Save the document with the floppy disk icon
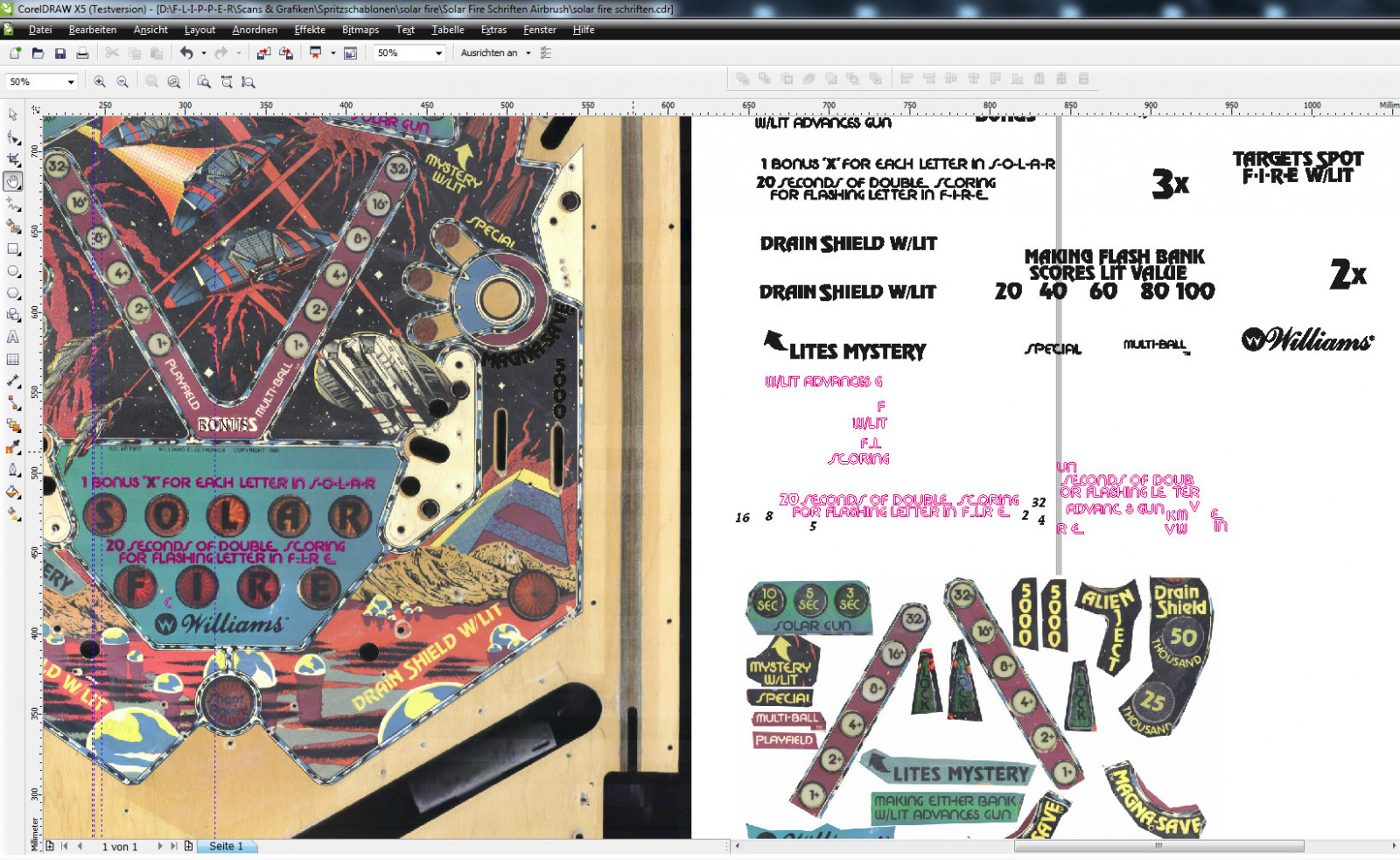The height and width of the screenshot is (860, 1400). [60, 53]
